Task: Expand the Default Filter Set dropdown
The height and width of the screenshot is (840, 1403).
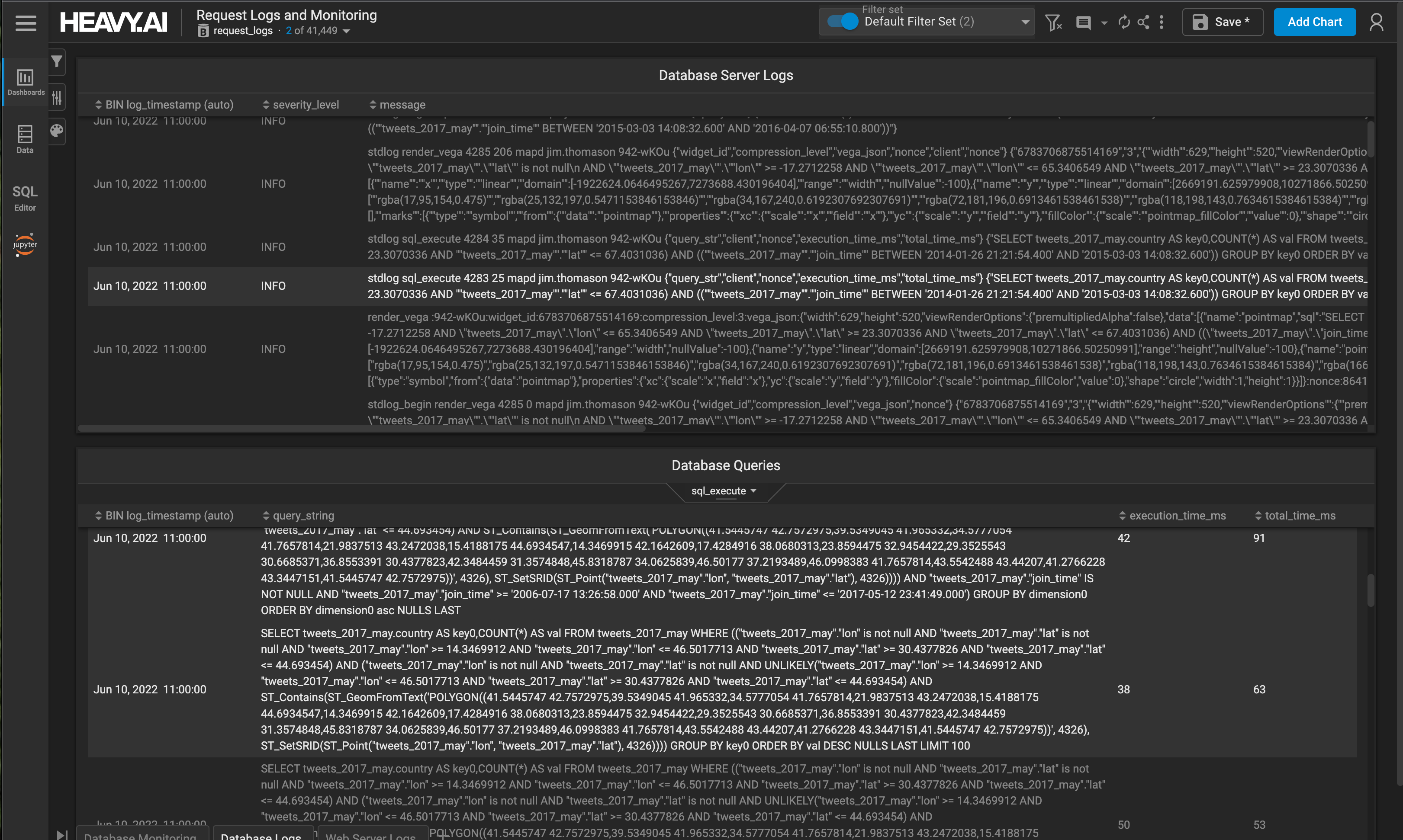Action: (1025, 22)
